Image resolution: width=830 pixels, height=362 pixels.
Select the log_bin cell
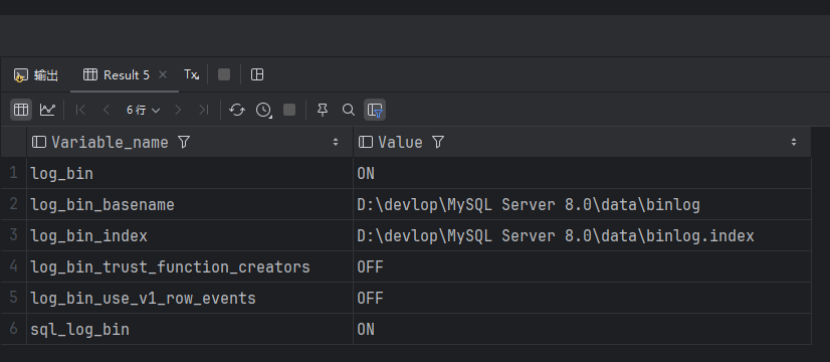point(190,173)
